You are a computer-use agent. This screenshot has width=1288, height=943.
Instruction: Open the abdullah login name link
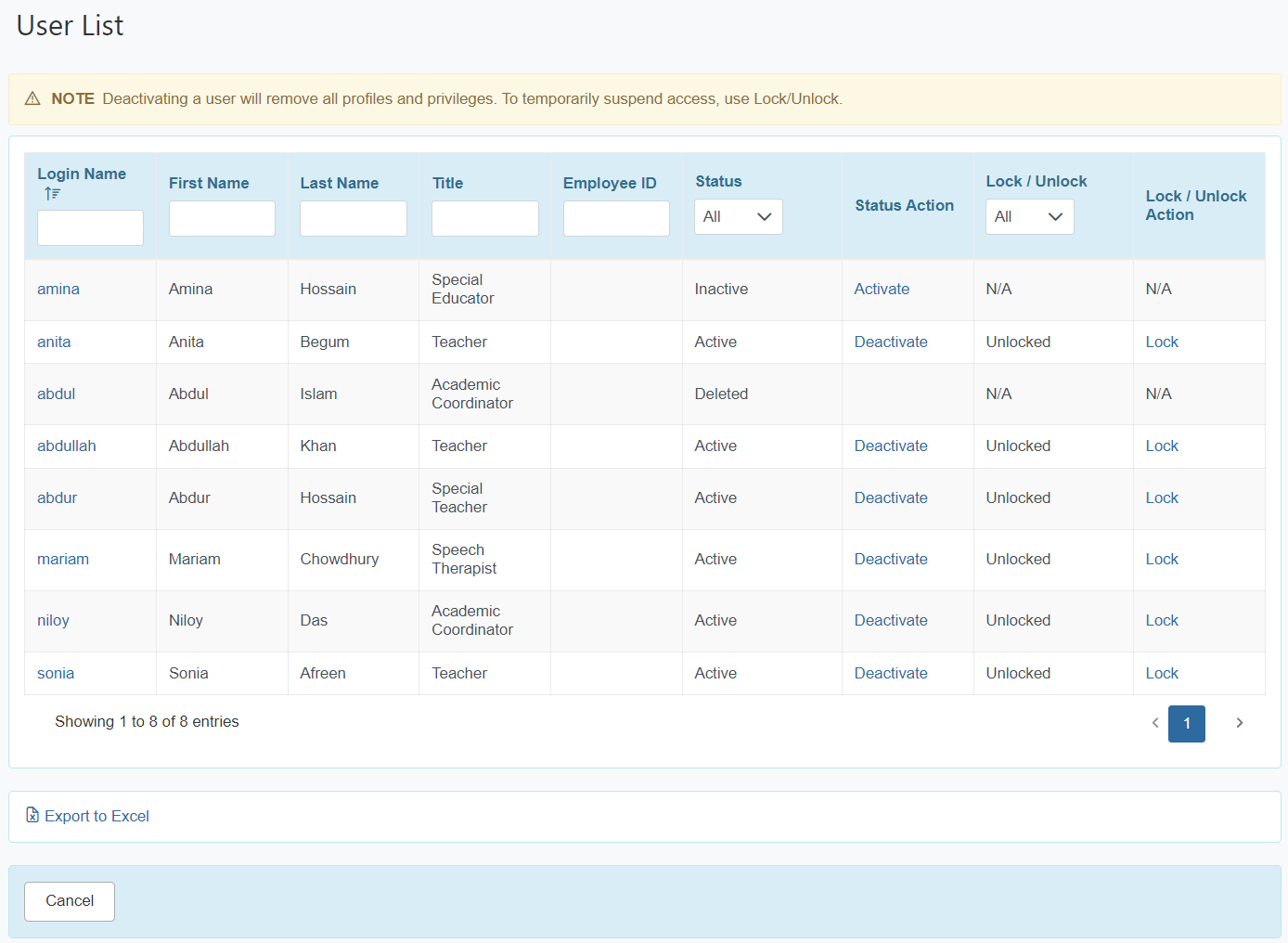(67, 446)
